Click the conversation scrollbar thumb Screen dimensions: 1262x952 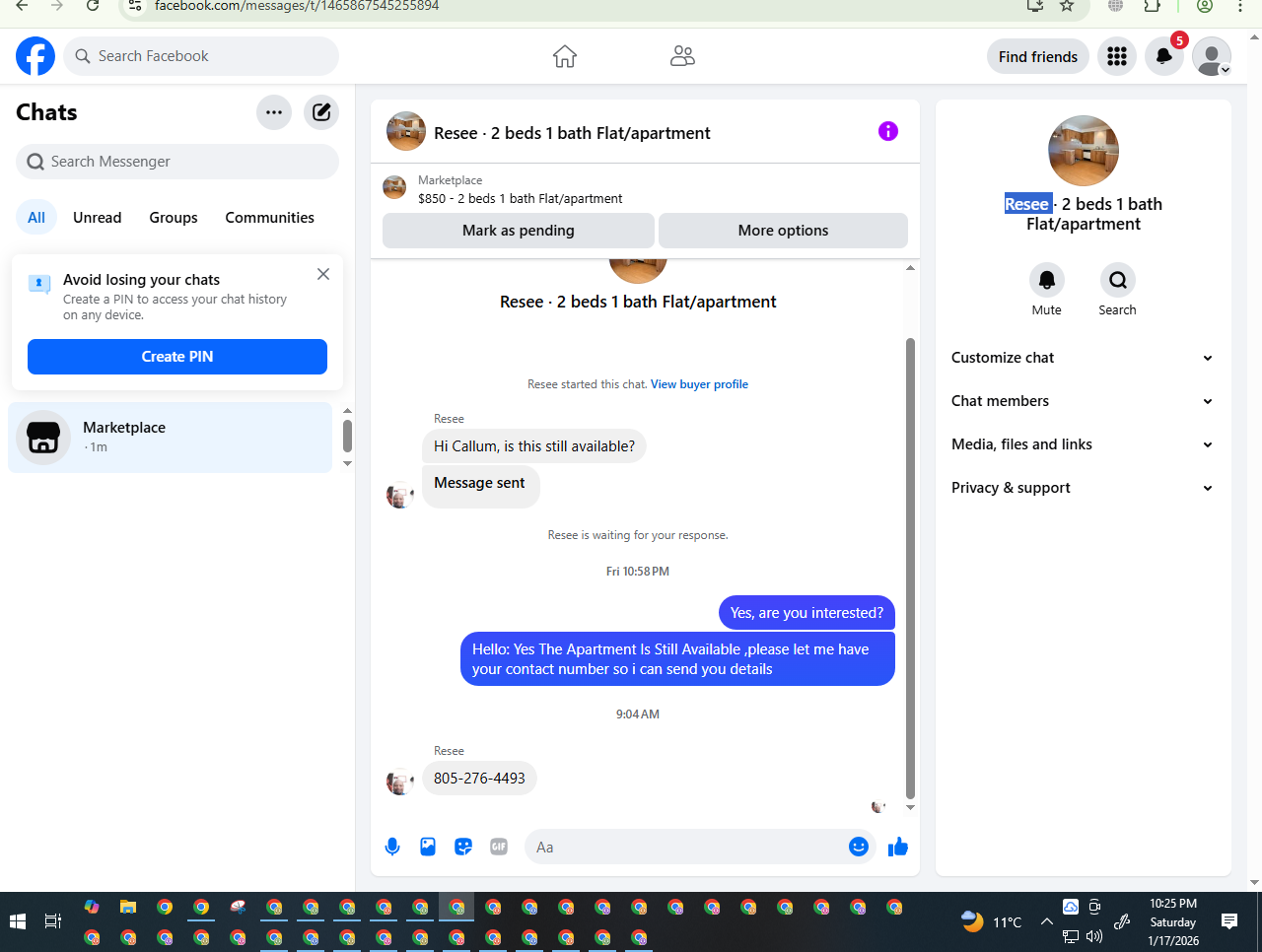click(910, 569)
